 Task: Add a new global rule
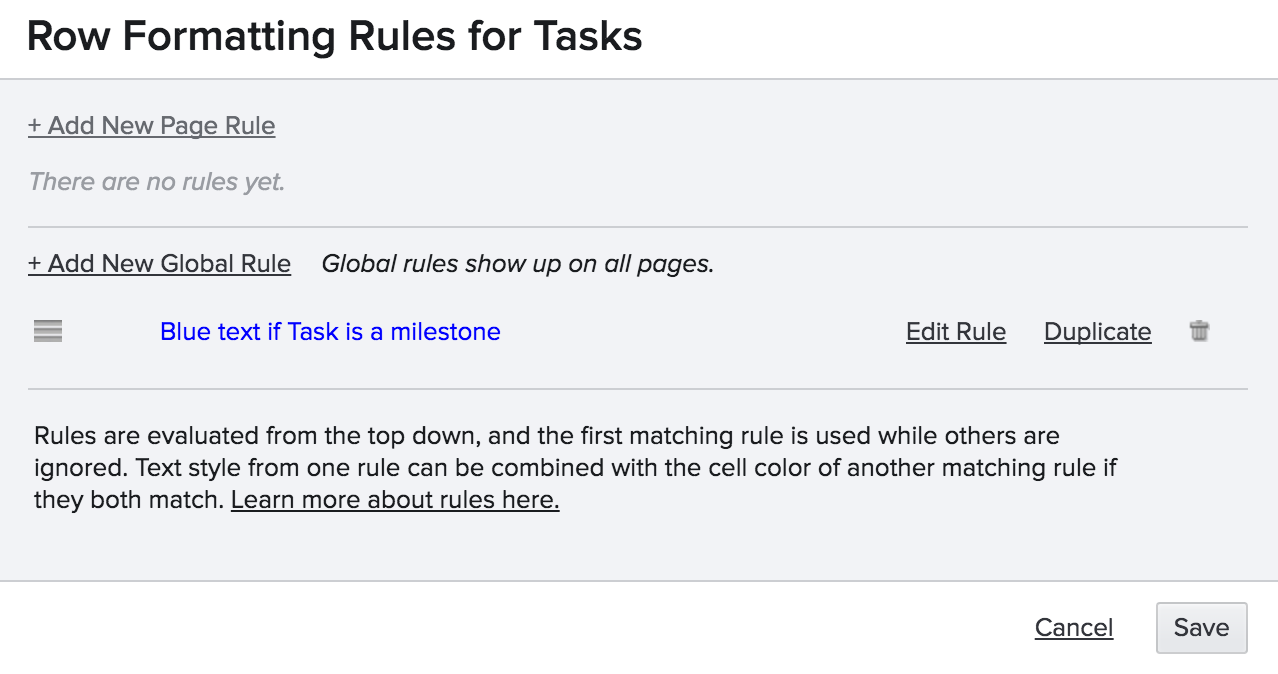tap(160, 264)
